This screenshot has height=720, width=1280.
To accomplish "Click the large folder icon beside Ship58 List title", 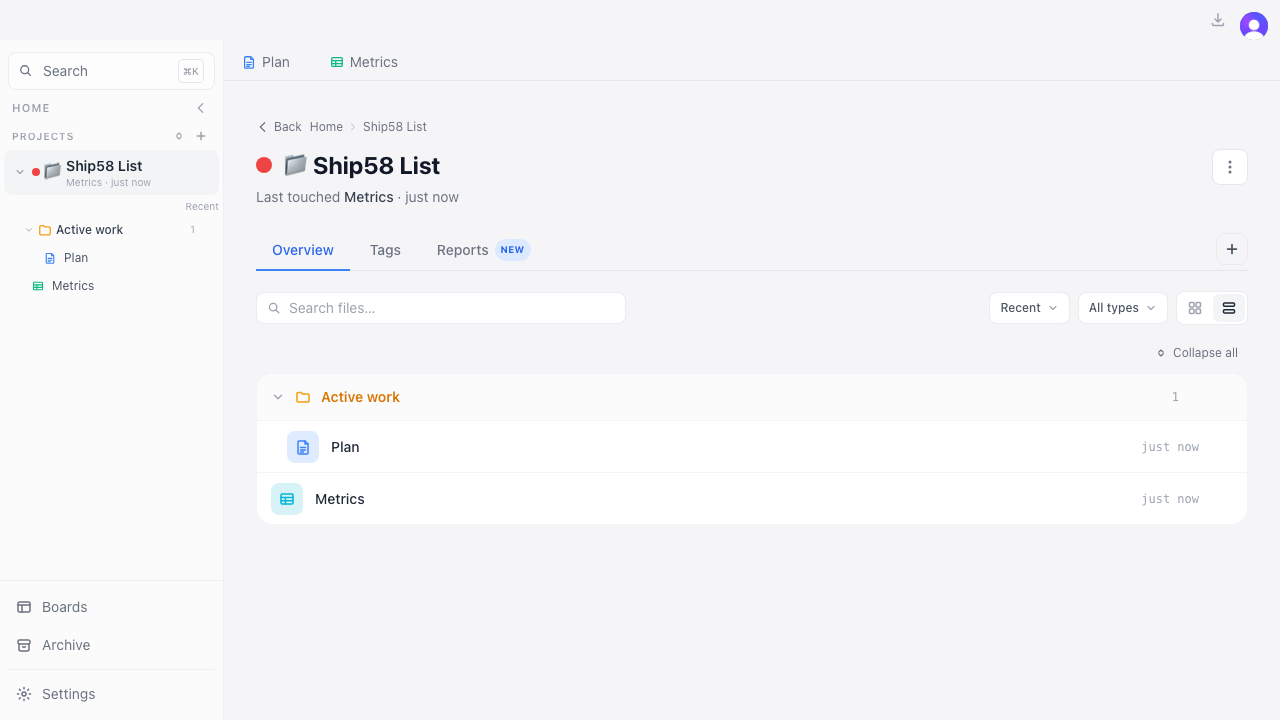I will tap(295, 165).
